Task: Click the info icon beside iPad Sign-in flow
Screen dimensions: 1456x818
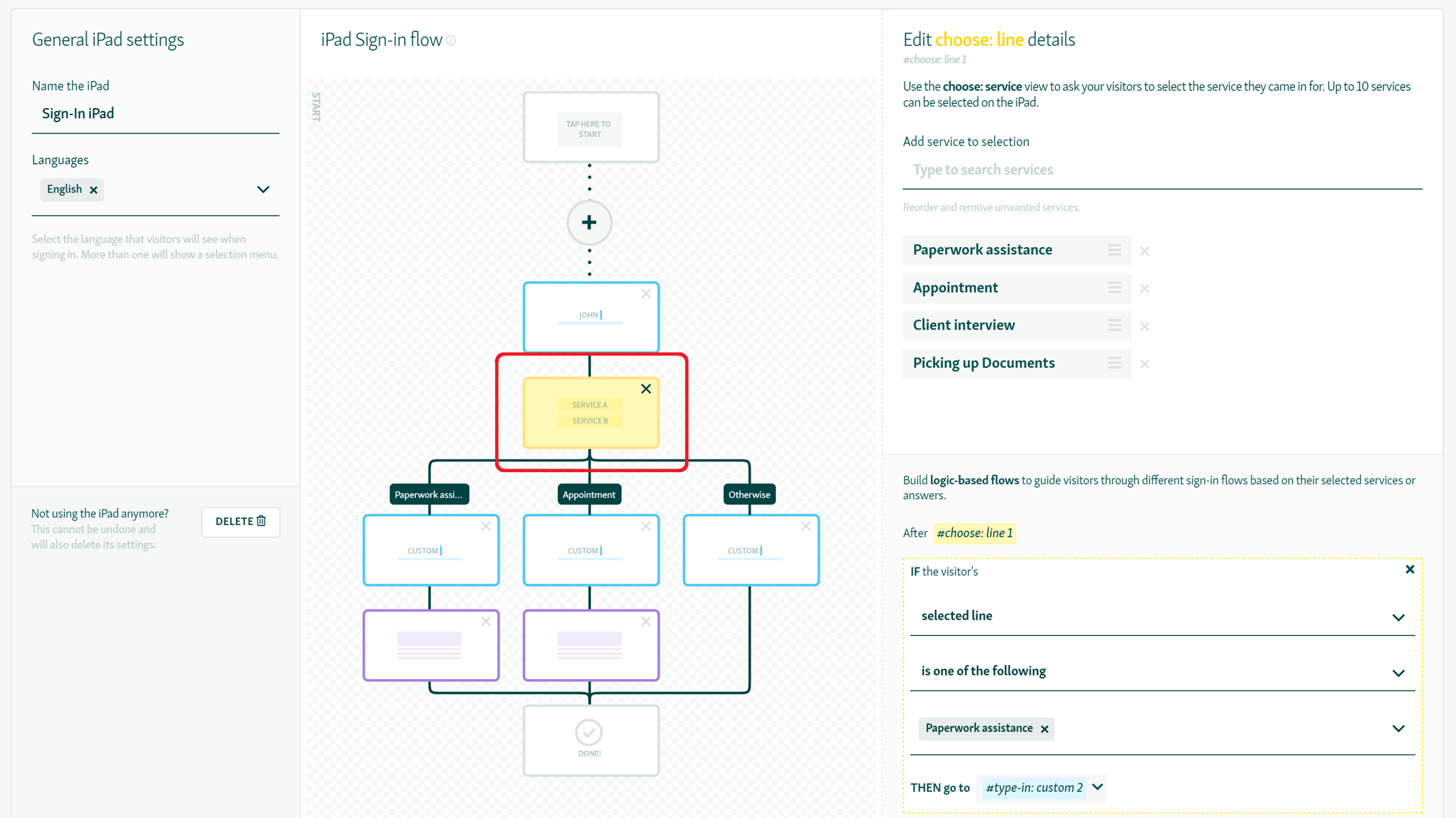Action: 451,40
